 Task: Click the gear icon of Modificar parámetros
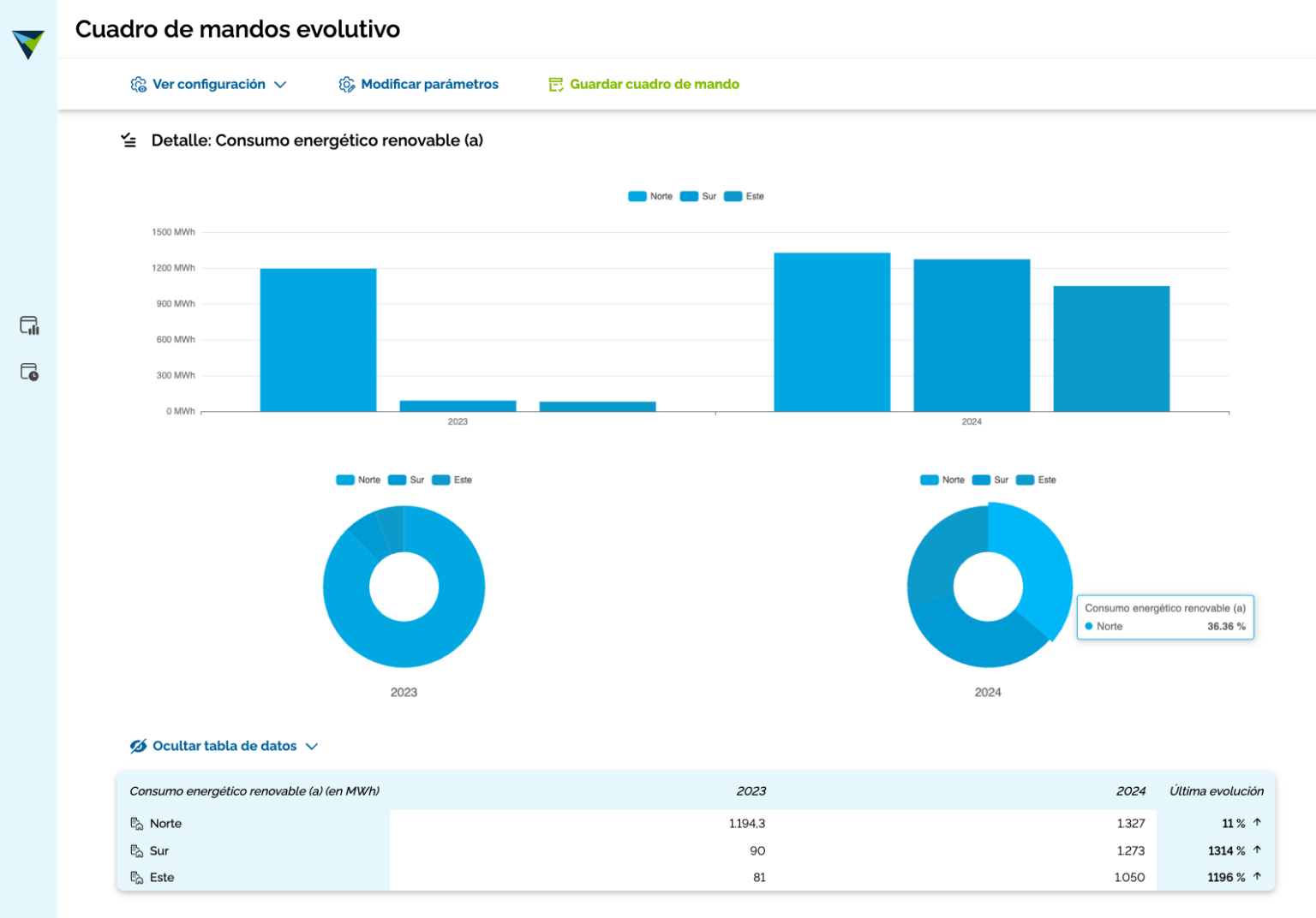(x=348, y=84)
